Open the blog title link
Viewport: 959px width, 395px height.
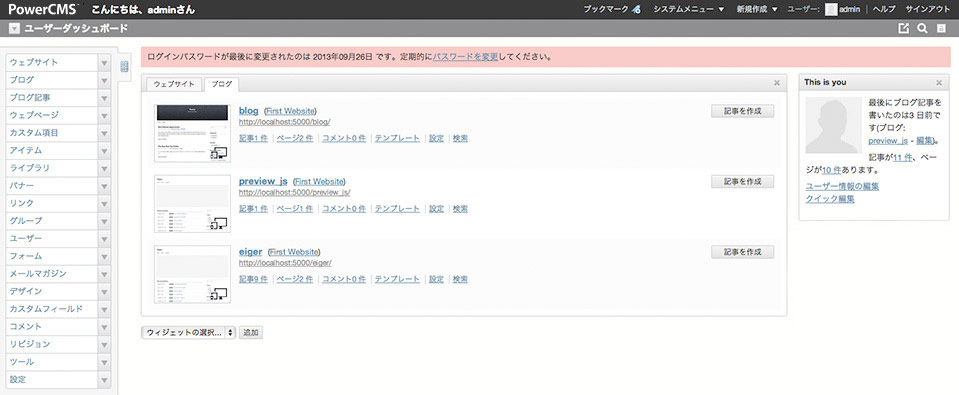(x=248, y=111)
